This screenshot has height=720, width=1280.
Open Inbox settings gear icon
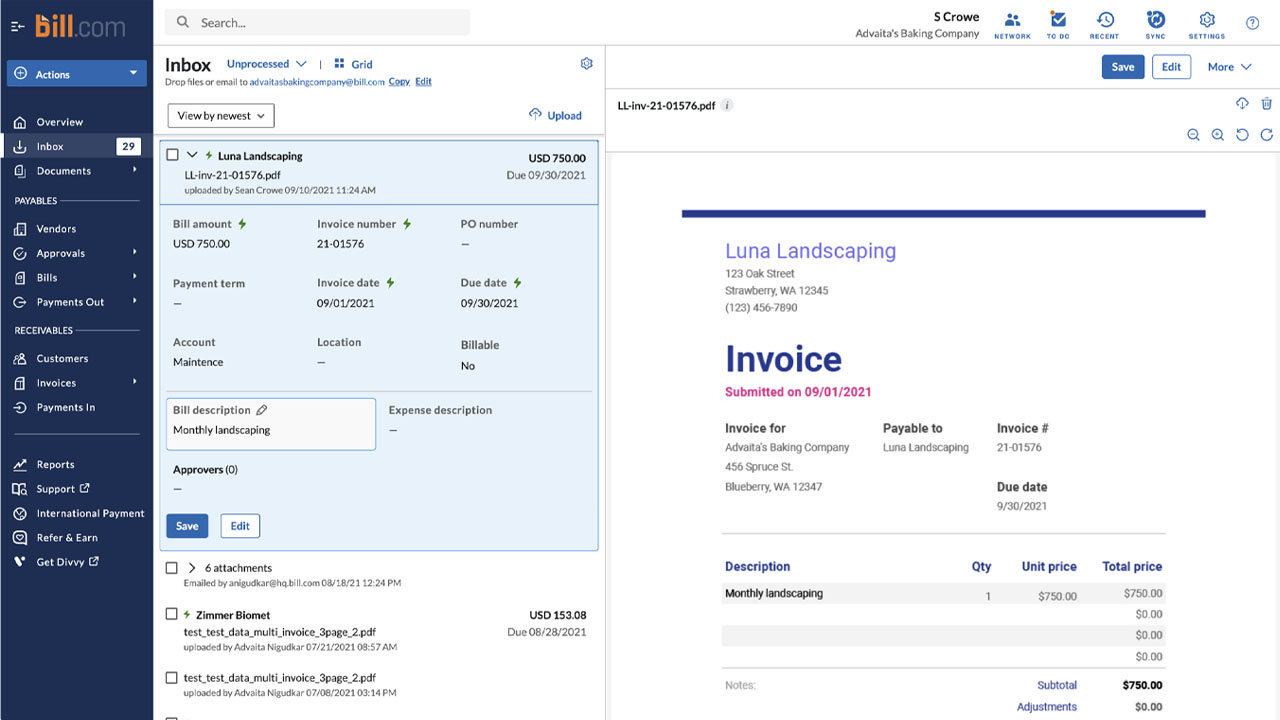(x=587, y=64)
